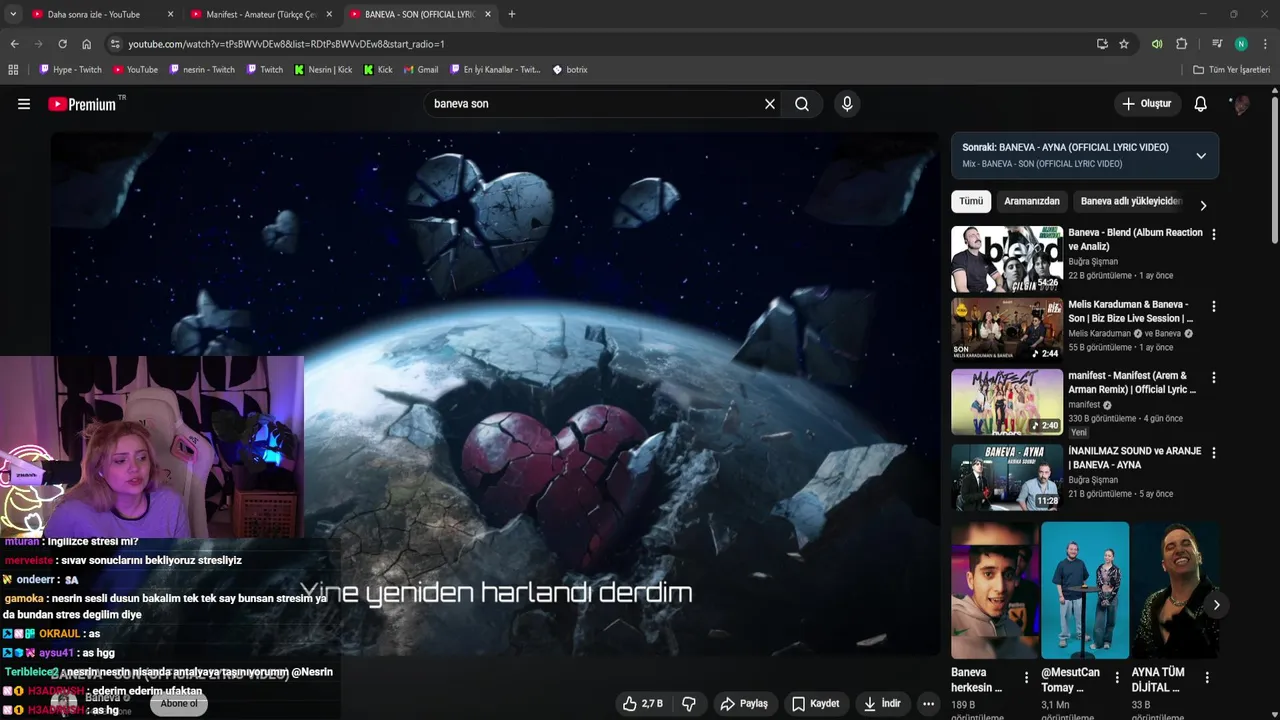Open options for Melis Karaduman video

tap(1214, 306)
